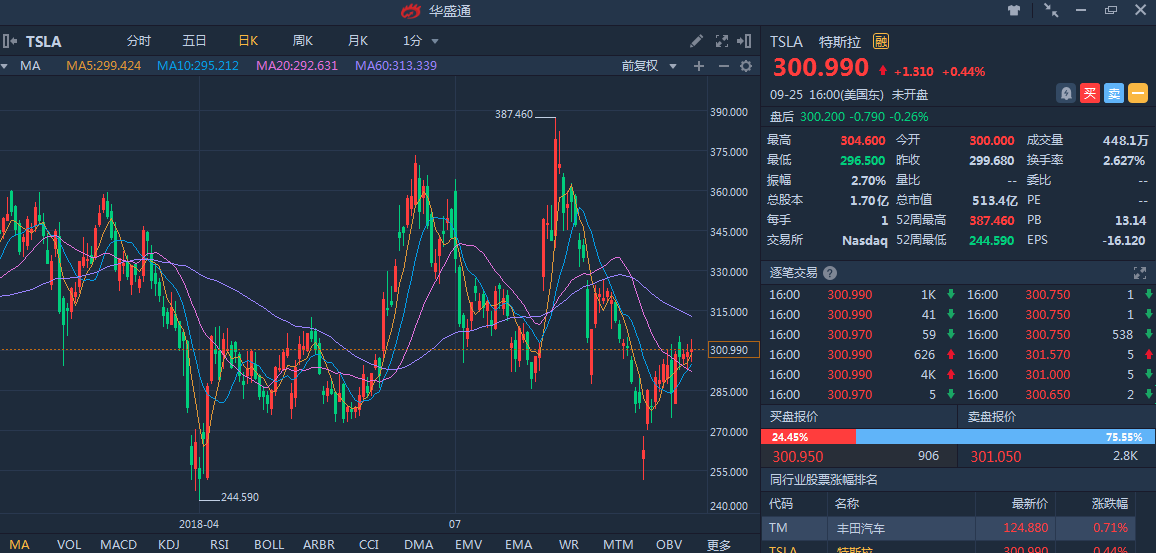The height and width of the screenshot is (553, 1156).
Task: Zoom out chart with minus icon
Action: point(722,66)
